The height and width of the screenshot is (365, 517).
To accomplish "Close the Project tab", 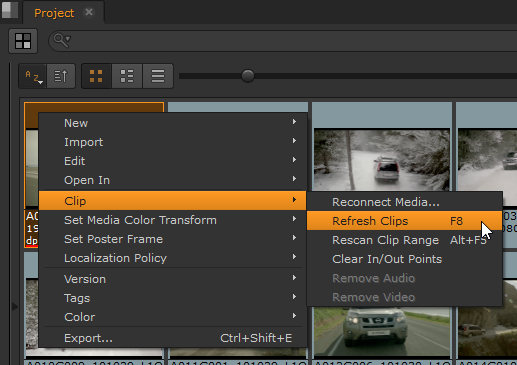I will pyautogui.click(x=89, y=12).
